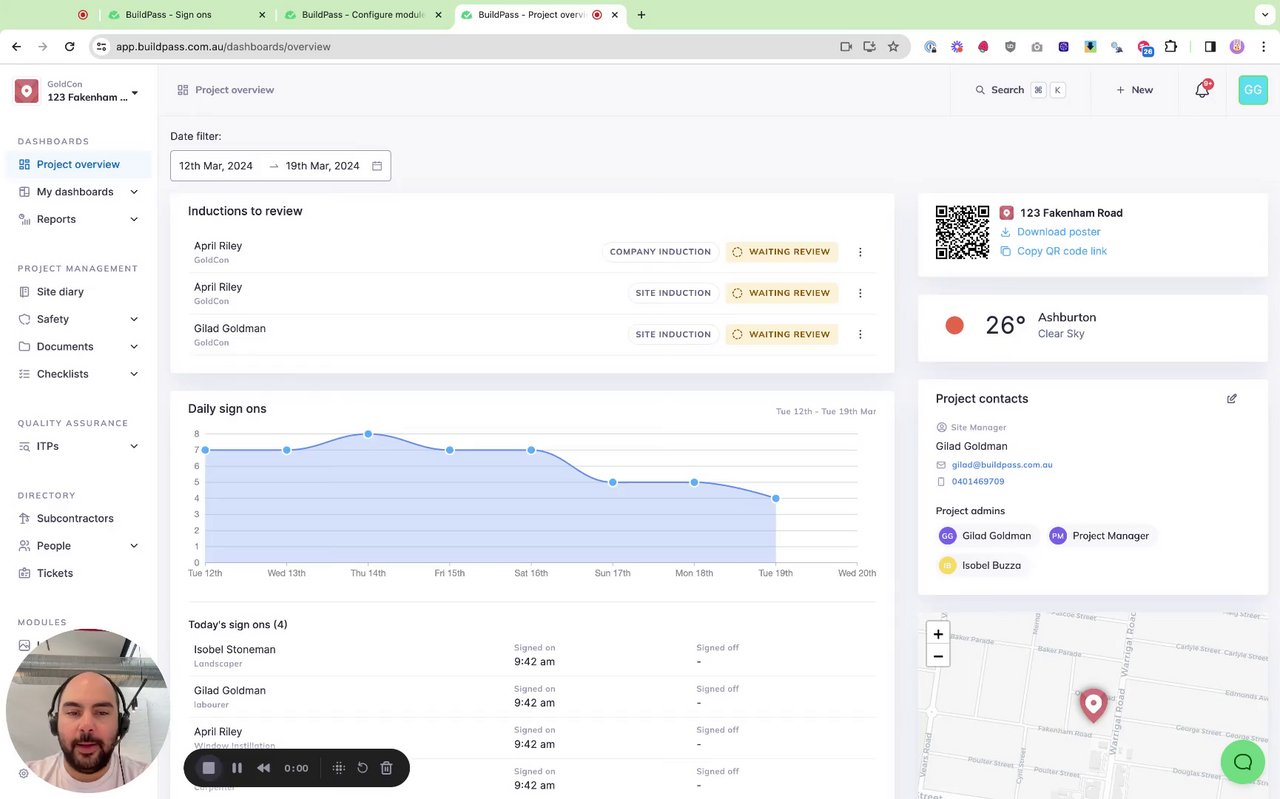Screen dimensions: 1280x799
Task: Click Waiting Review badge for Gilad Goldman
Action: [782, 334]
